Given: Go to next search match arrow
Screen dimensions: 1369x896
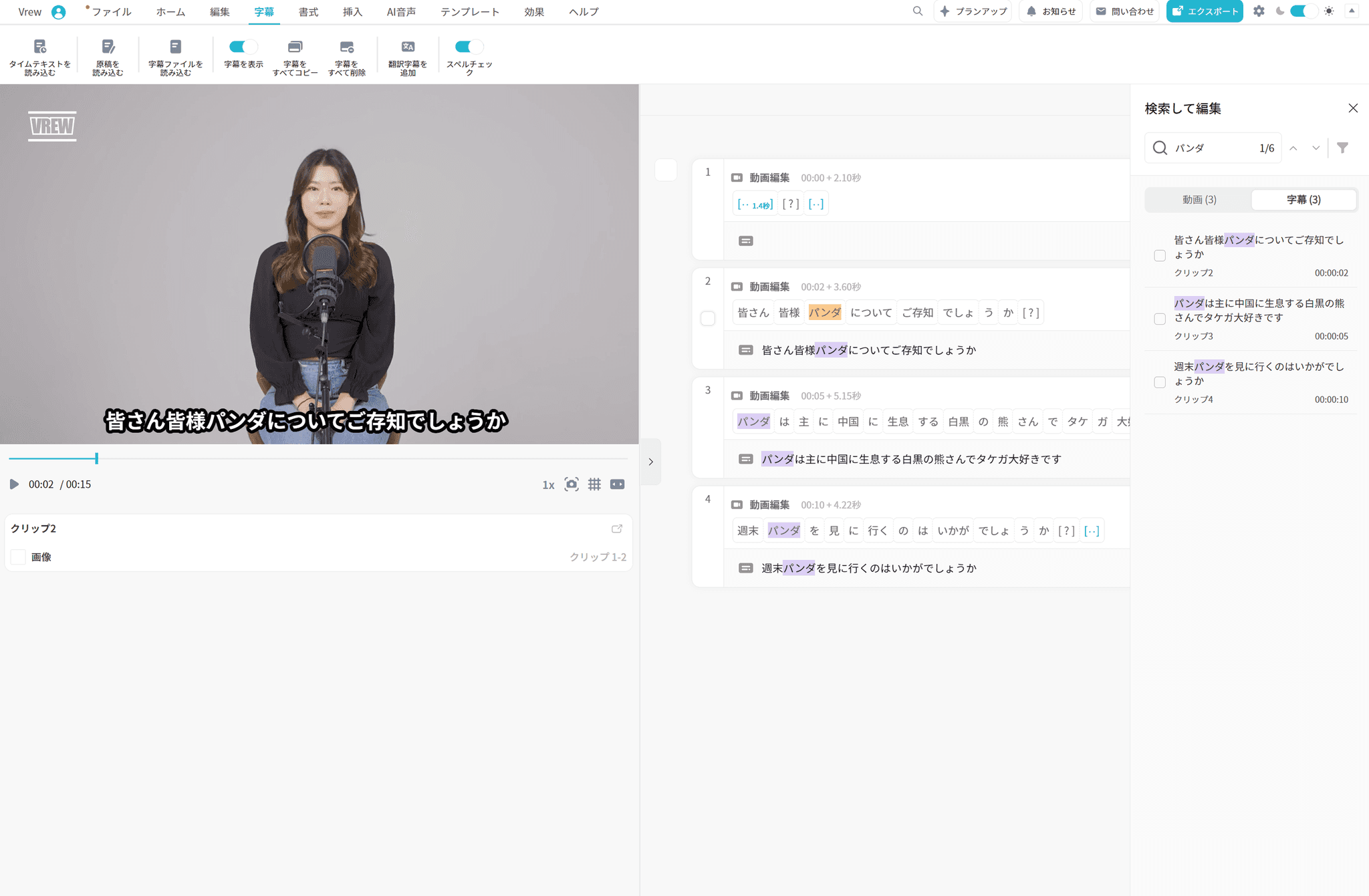Looking at the screenshot, I should point(1316,148).
